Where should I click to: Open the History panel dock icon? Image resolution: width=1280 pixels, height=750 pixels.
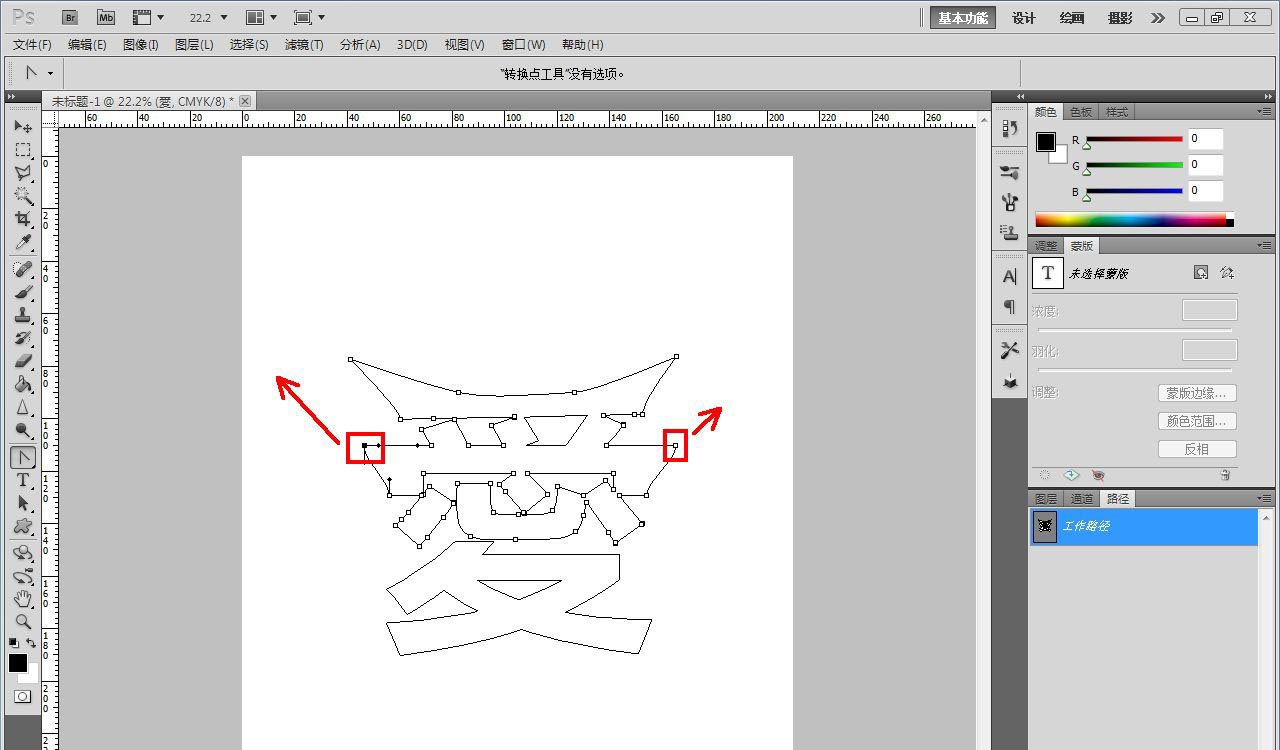click(1009, 128)
